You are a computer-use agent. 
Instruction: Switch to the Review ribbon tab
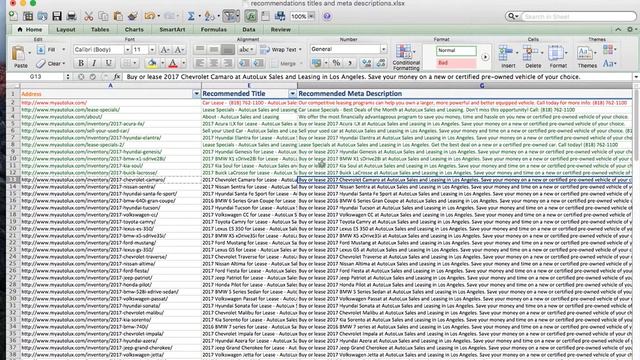tap(281, 29)
